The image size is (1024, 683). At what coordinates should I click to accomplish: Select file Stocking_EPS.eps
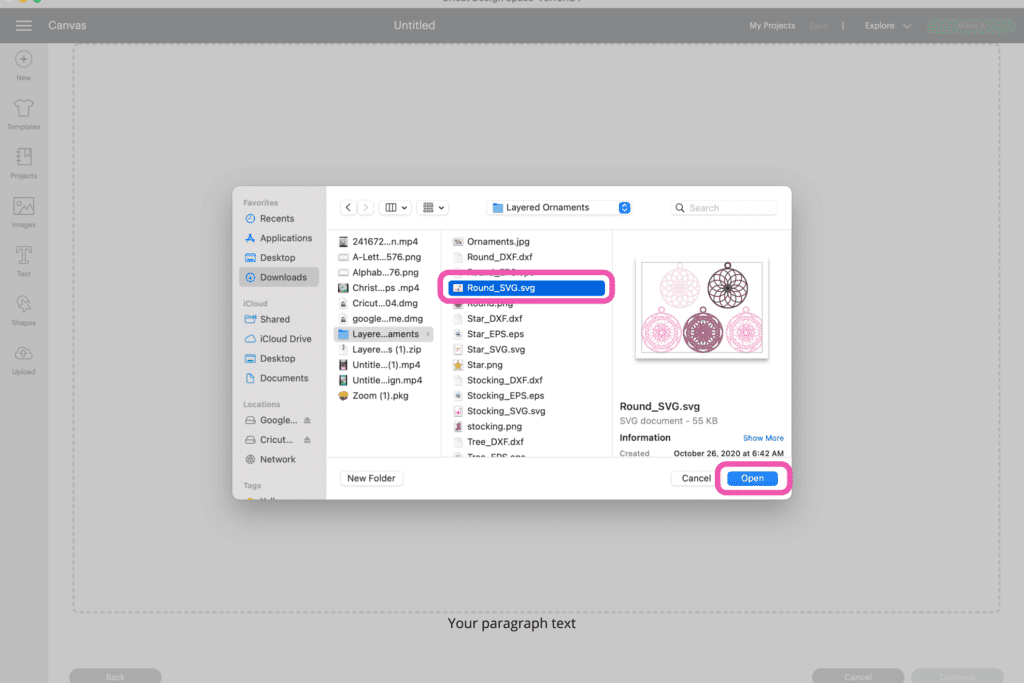tap(527, 396)
